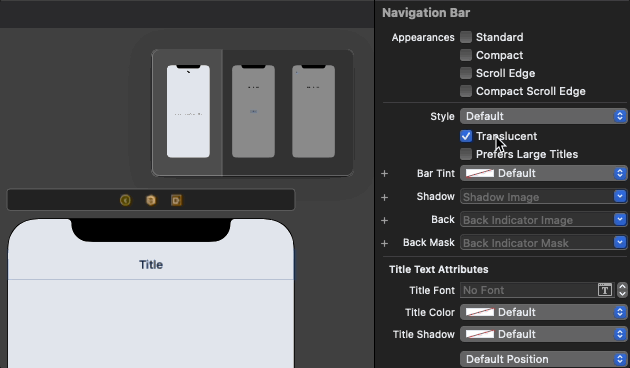Click the Appearances label
This screenshot has width=630, height=368.
[x=423, y=37]
